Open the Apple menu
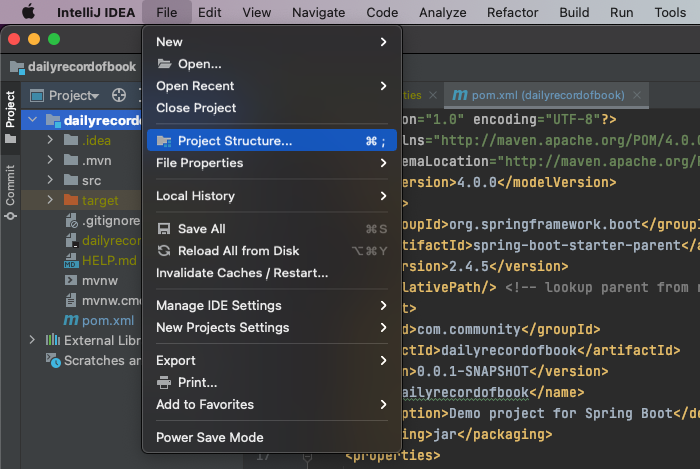Viewport: 700px width, 469px height. pos(29,12)
